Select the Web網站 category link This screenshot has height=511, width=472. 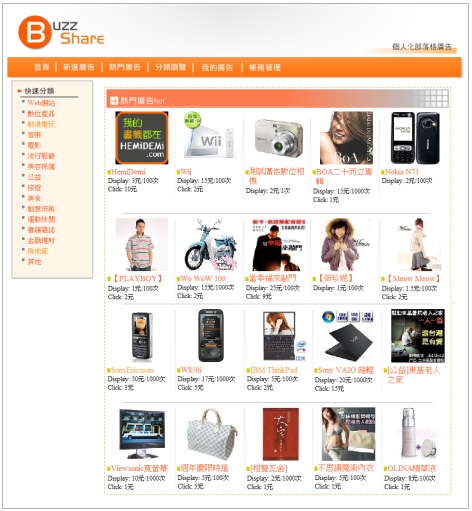click(41, 103)
